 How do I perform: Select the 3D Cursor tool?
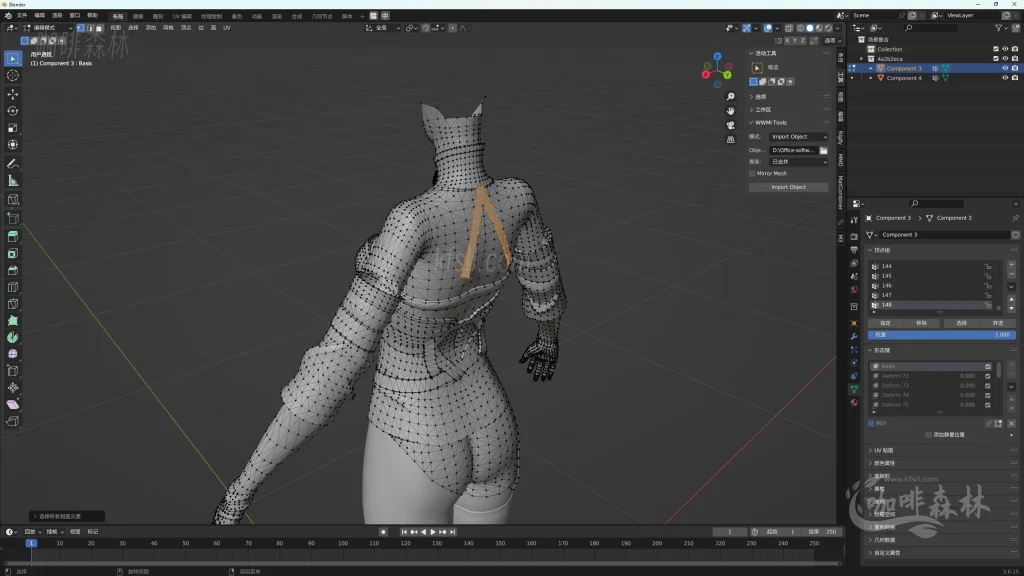pyautogui.click(x=12, y=75)
